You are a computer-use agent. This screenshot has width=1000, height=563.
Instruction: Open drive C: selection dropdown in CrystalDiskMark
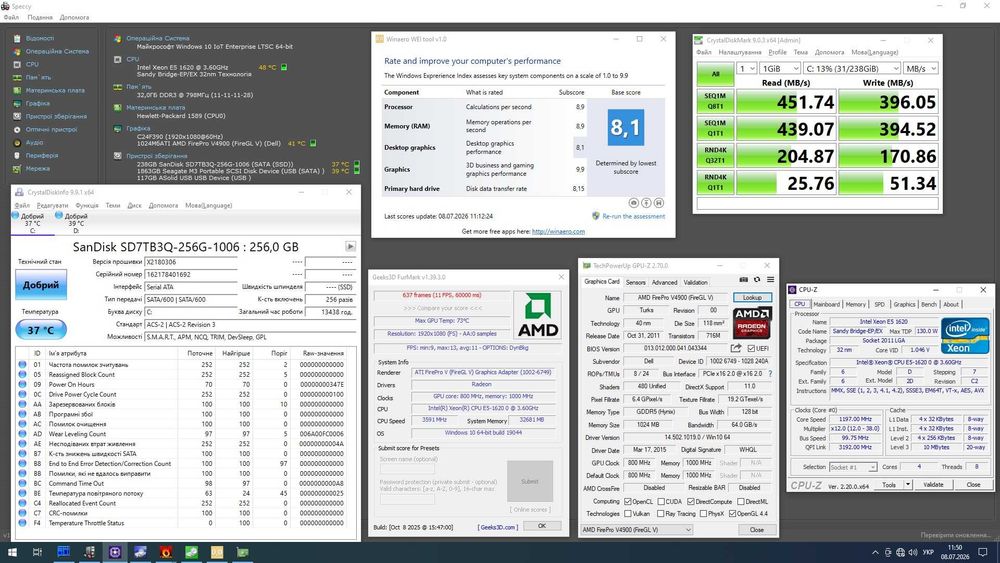click(x=851, y=68)
